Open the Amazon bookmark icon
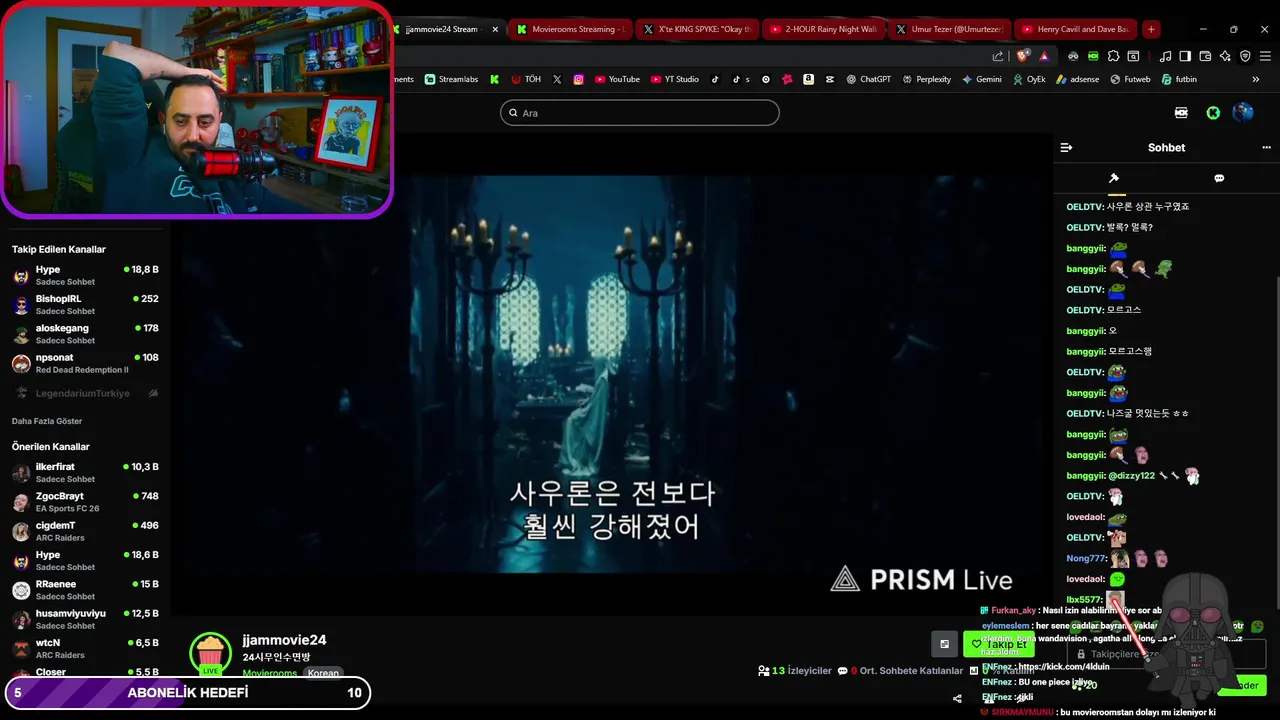 pyautogui.click(x=808, y=79)
